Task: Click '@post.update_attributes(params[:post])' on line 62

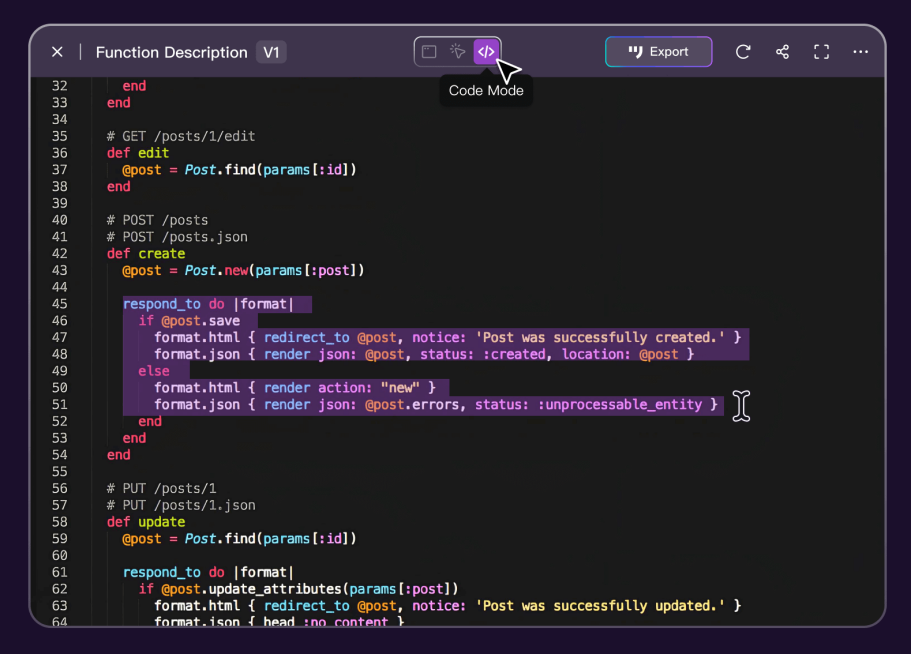Action: [x=310, y=589]
